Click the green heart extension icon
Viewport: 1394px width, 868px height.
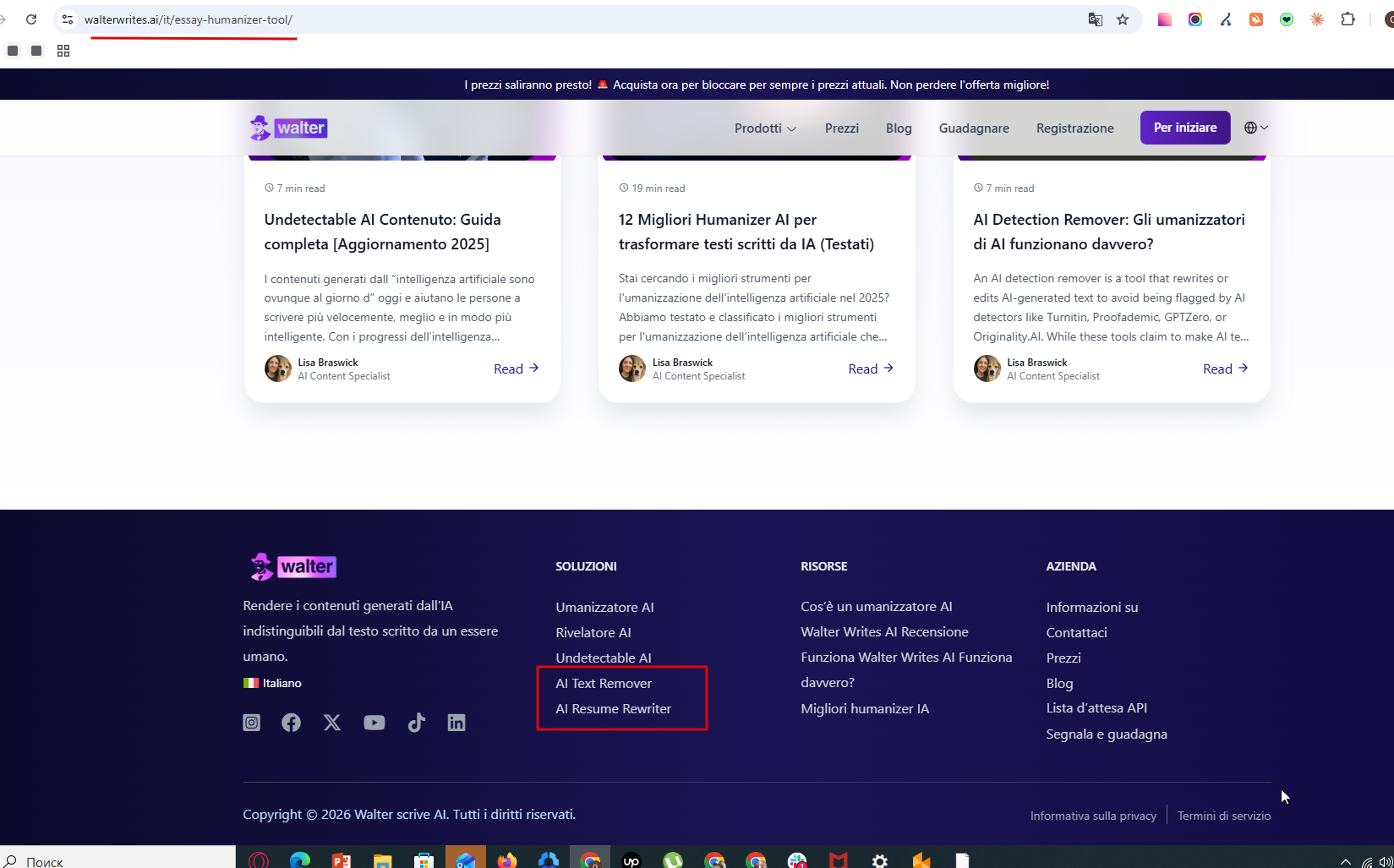pos(1287,19)
